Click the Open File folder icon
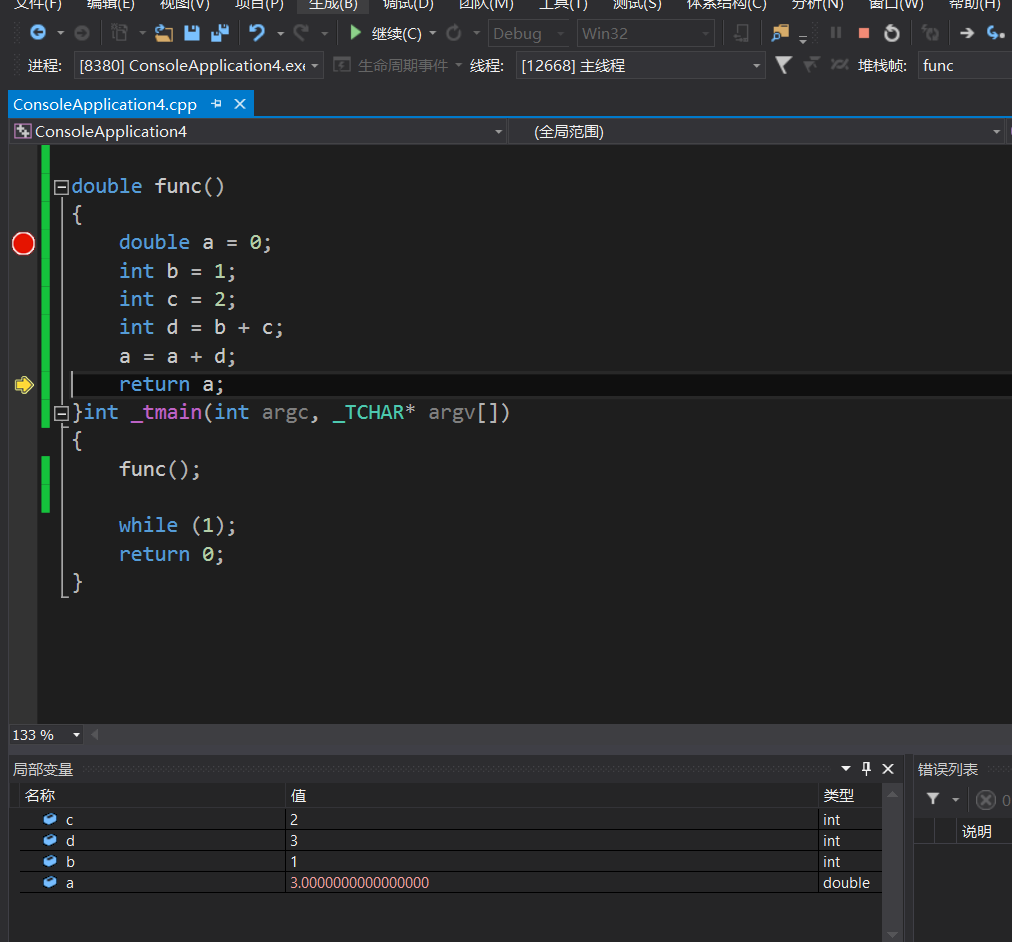The image size is (1012, 942). tap(163, 33)
